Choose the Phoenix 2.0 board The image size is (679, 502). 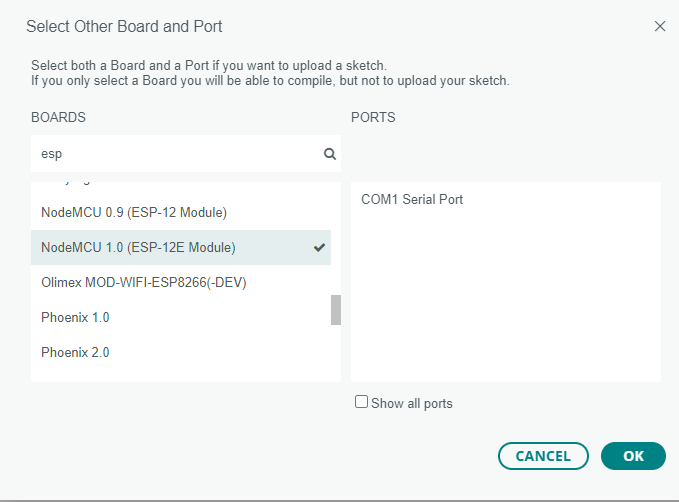(x=75, y=352)
